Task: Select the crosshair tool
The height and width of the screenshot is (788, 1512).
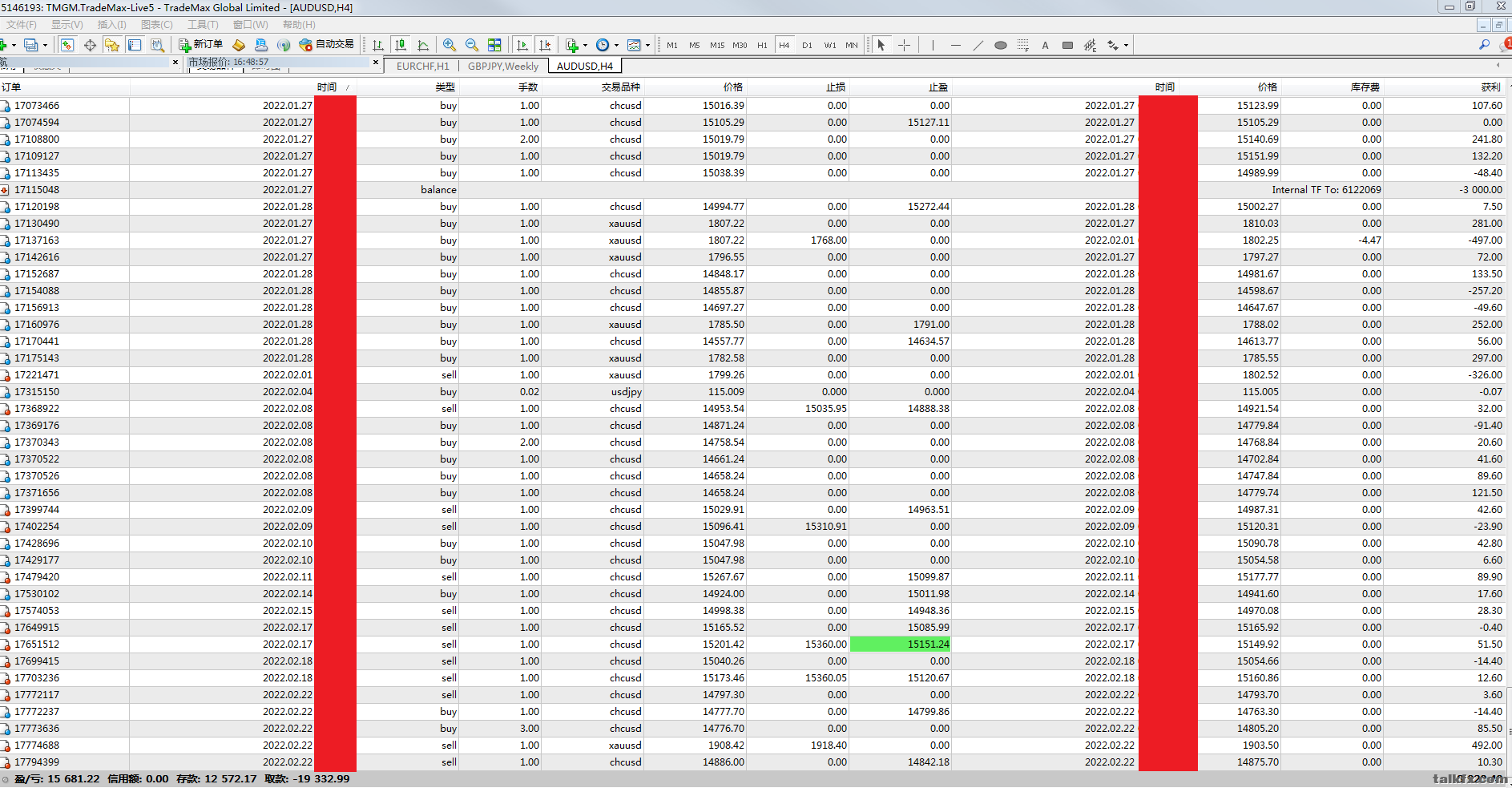Action: click(x=904, y=45)
